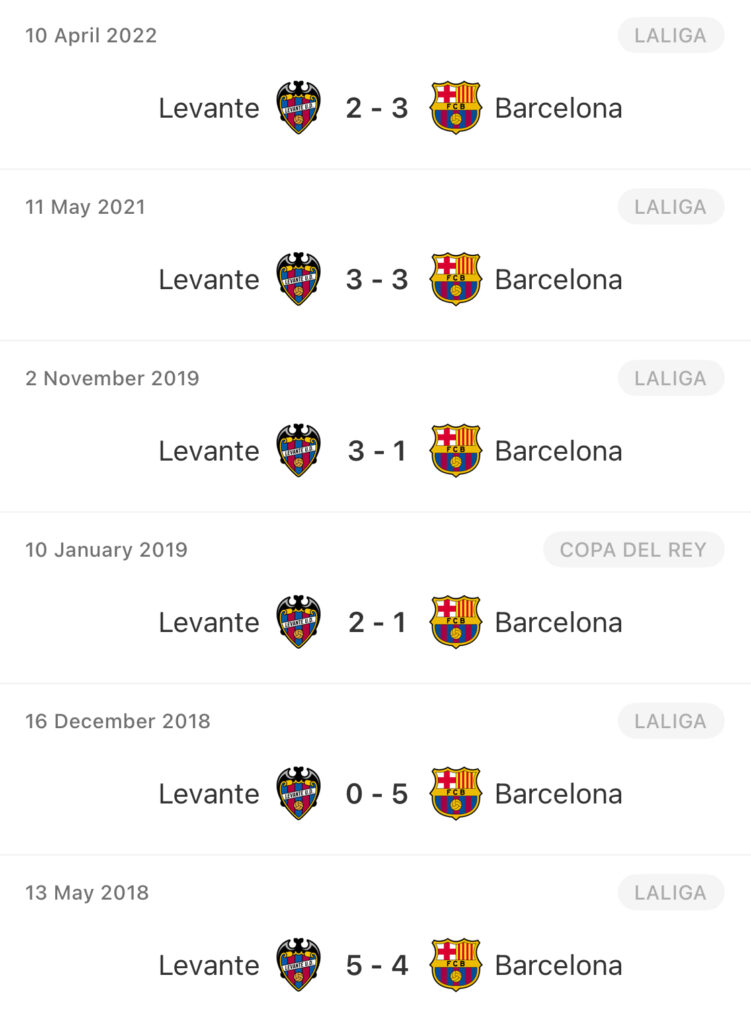This screenshot has width=751, height=1024.
Task: Select the COPA DEL REY competition badge
Action: 633,550
